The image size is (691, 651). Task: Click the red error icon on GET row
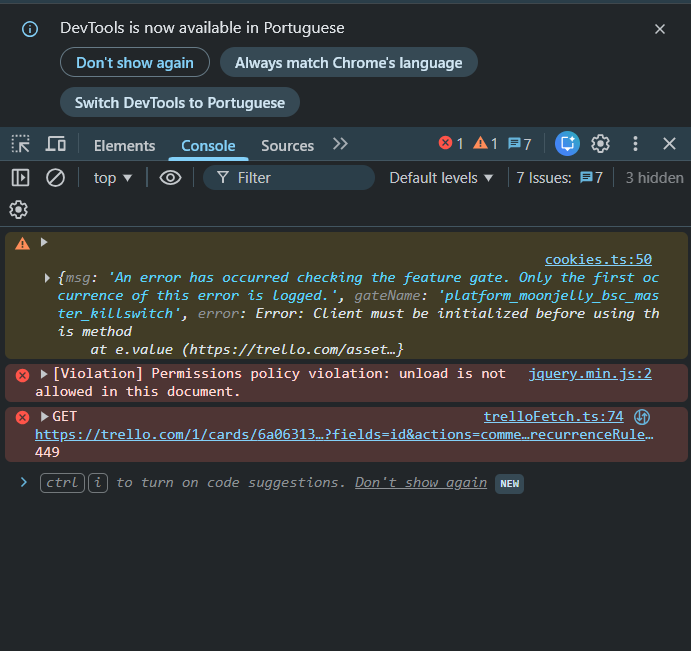[x=22, y=417]
